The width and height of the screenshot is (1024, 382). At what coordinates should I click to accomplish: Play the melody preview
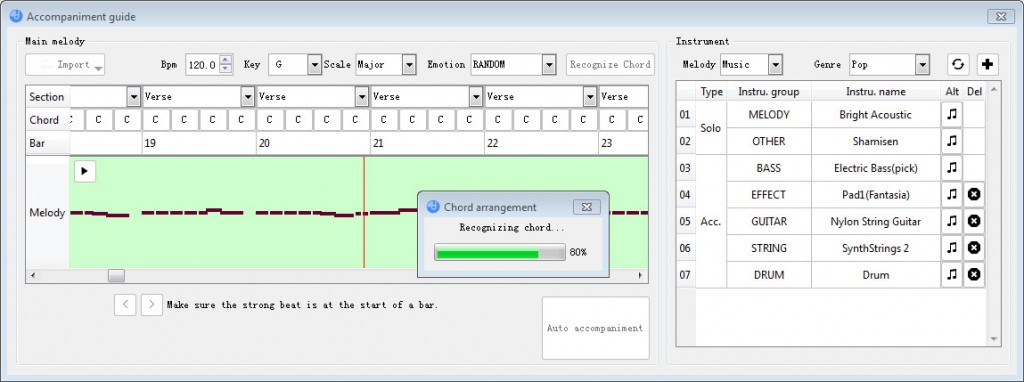[85, 171]
